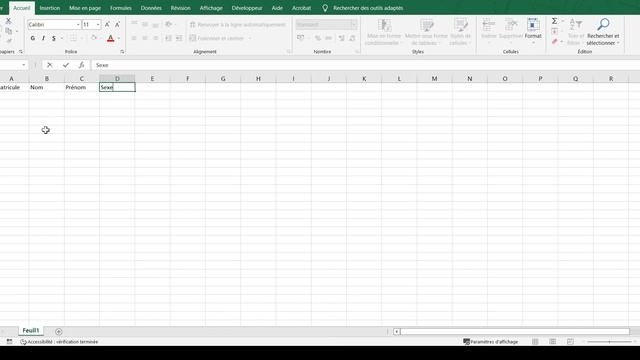Apply AutoSum with the sigma icon

[554, 21]
